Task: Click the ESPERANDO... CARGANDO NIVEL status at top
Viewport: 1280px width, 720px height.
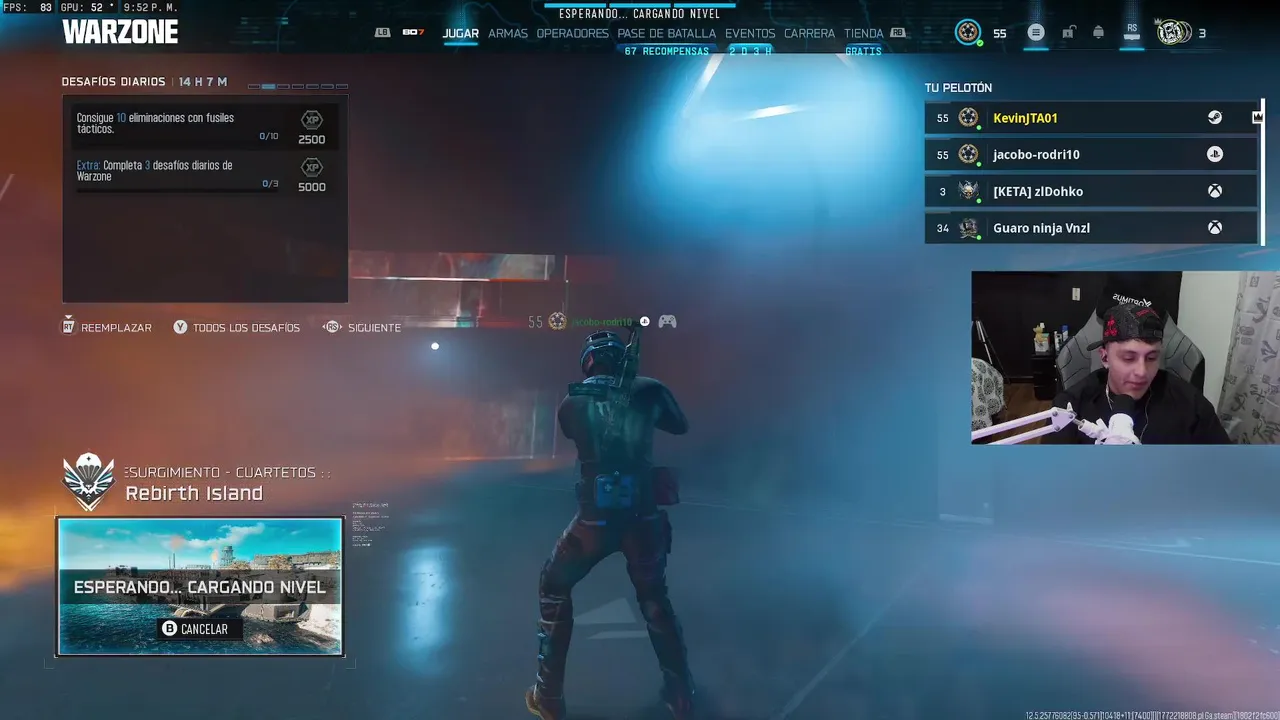Action: tap(639, 14)
